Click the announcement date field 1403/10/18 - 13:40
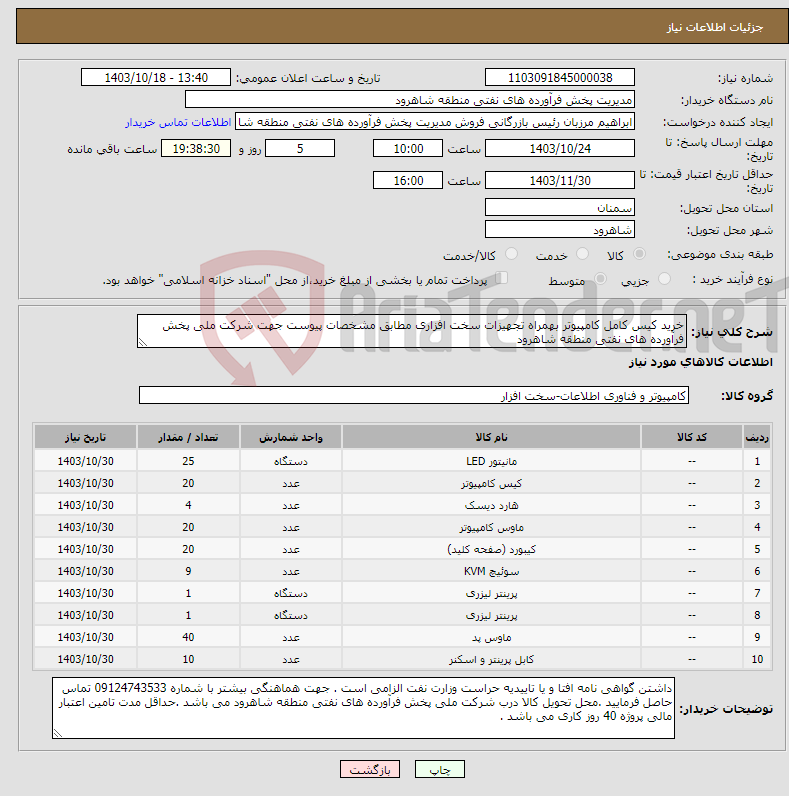789x796 pixels. (x=156, y=78)
